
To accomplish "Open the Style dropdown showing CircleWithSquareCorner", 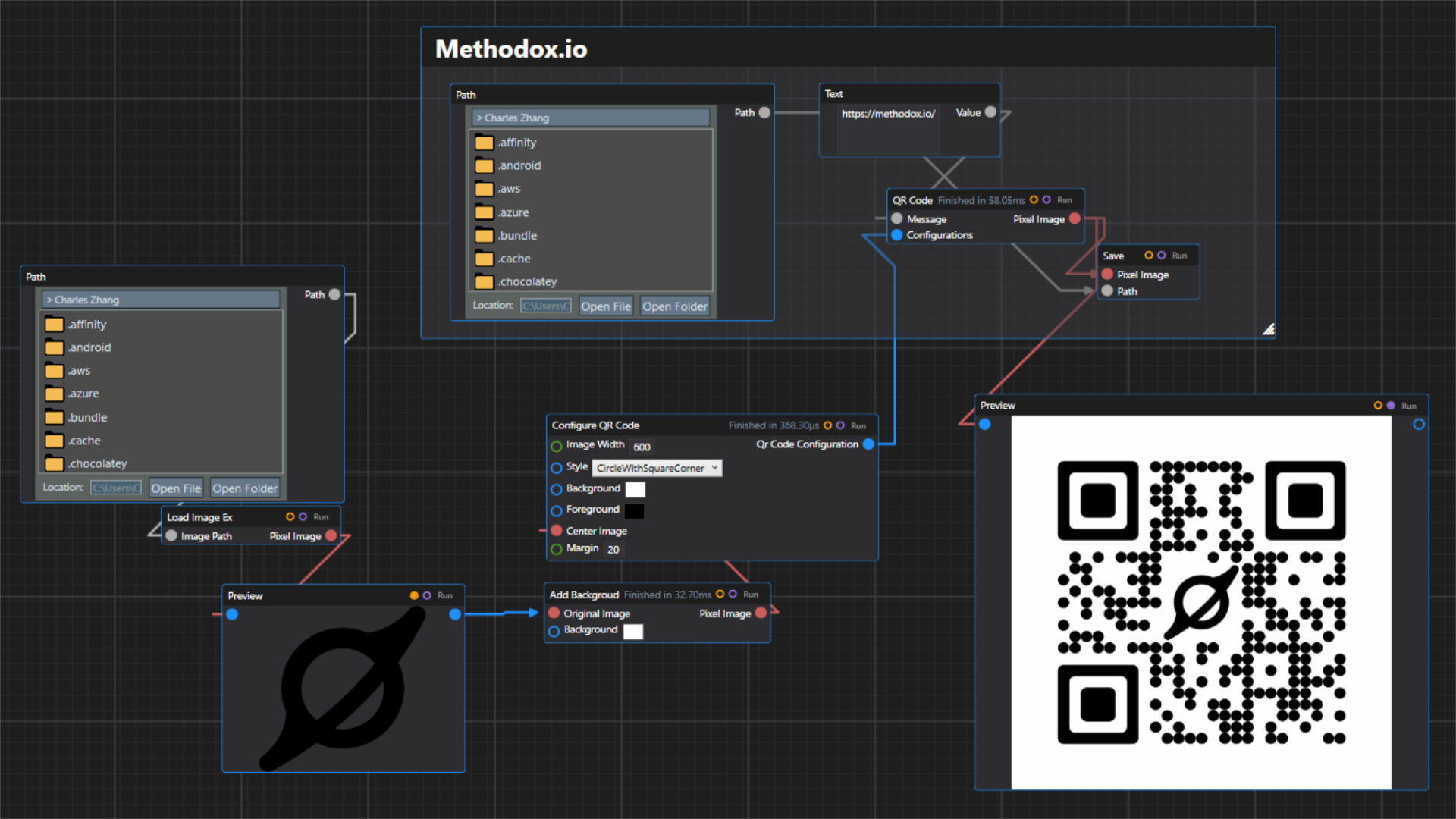I will 657,468.
